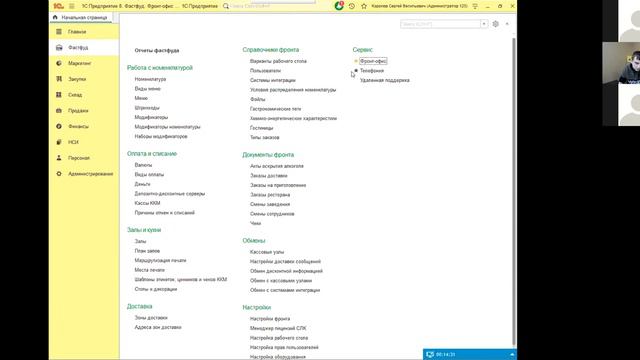The image size is (640, 360).
Task: Click the Главное section icon in sidebar
Action: pos(59,31)
